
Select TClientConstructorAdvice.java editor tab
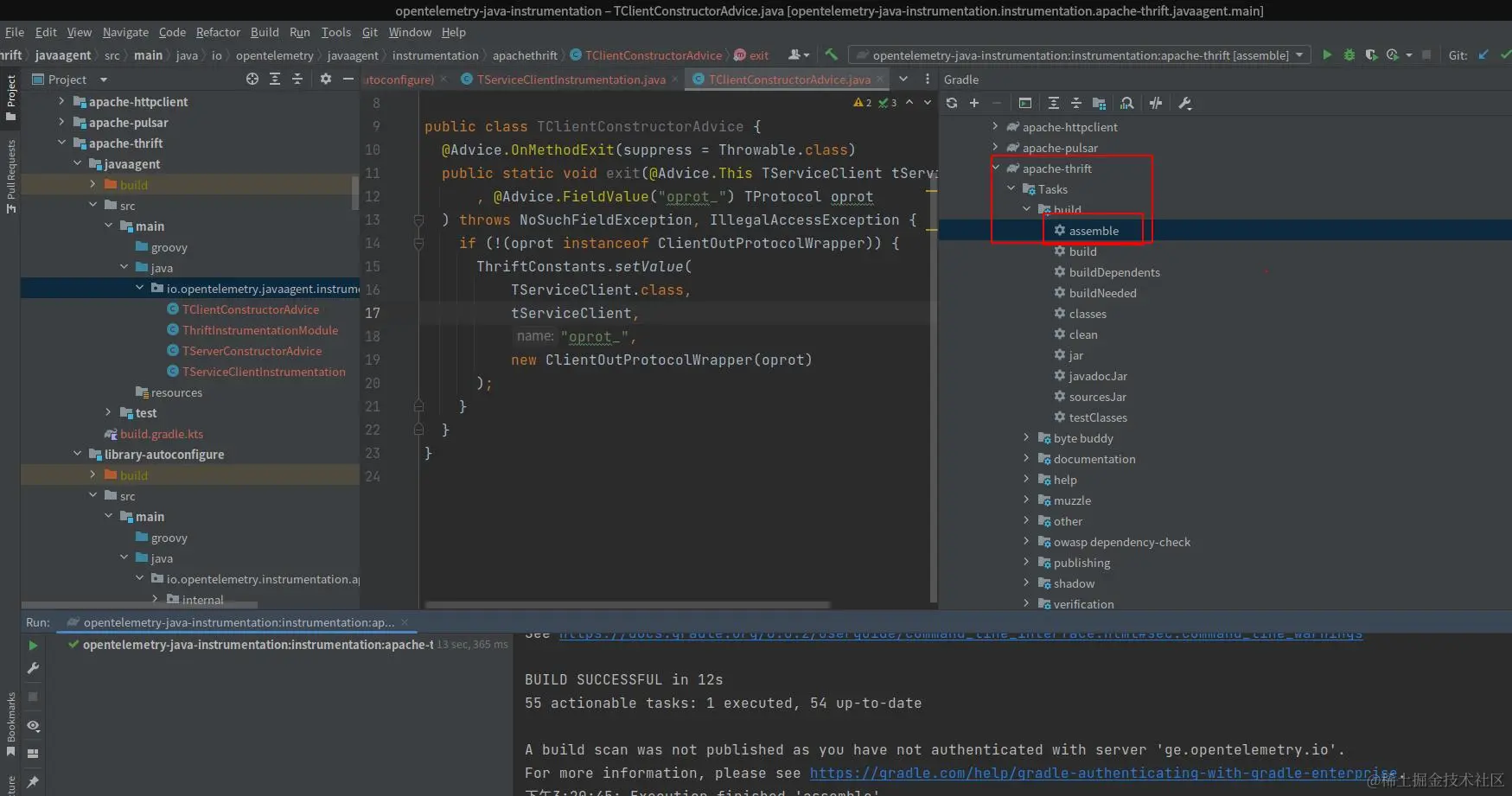tap(789, 80)
